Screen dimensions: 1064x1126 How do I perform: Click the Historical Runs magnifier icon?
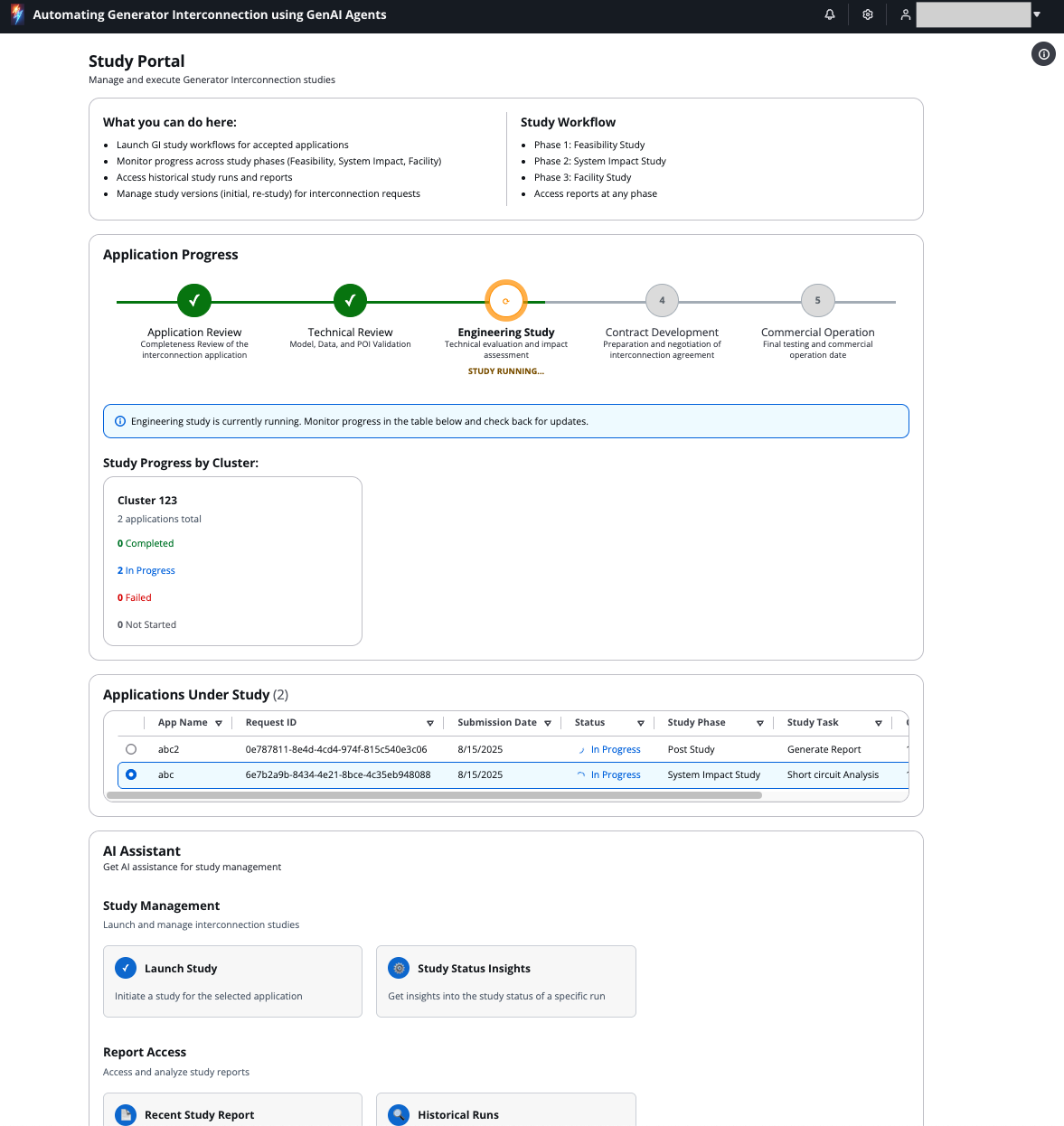click(399, 1114)
